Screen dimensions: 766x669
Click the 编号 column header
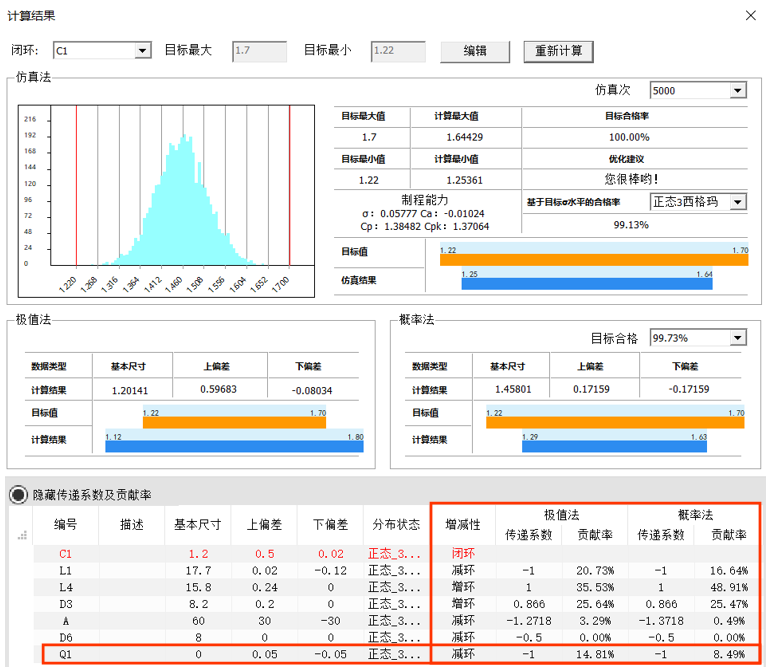point(66,525)
